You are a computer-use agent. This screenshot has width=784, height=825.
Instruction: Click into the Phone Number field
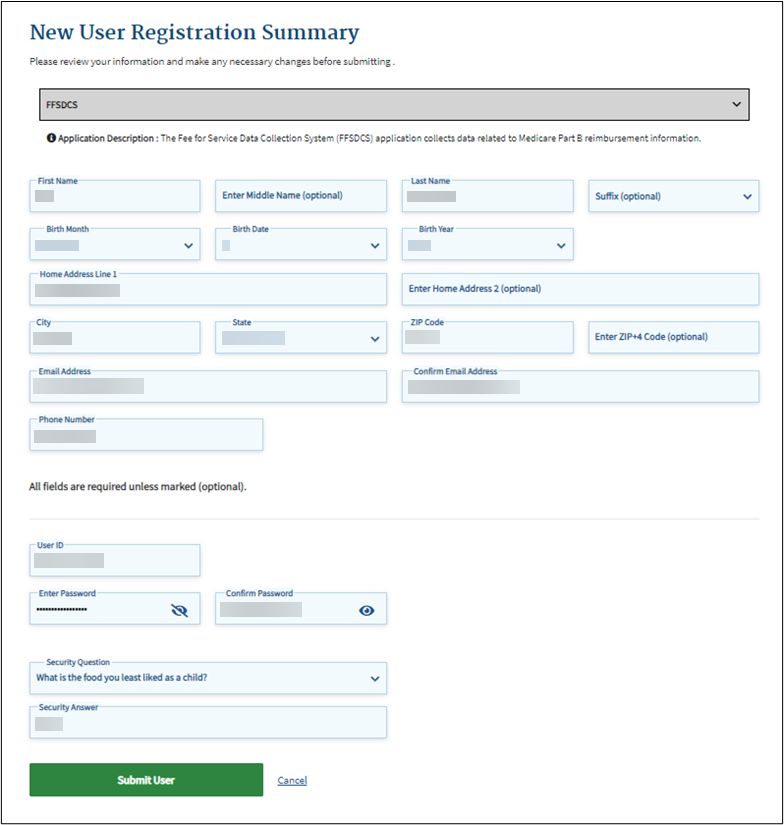click(146, 436)
